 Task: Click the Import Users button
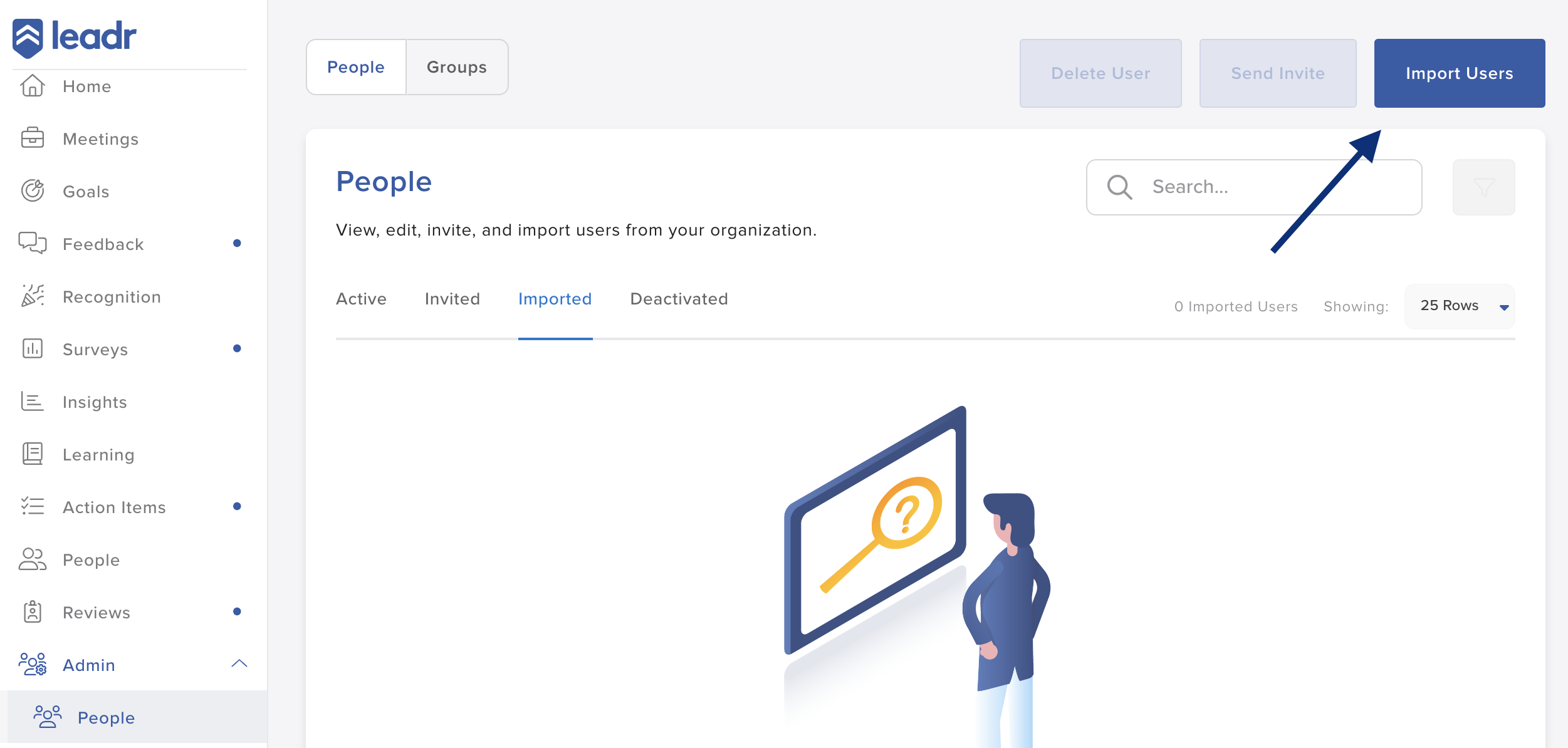[1459, 73]
